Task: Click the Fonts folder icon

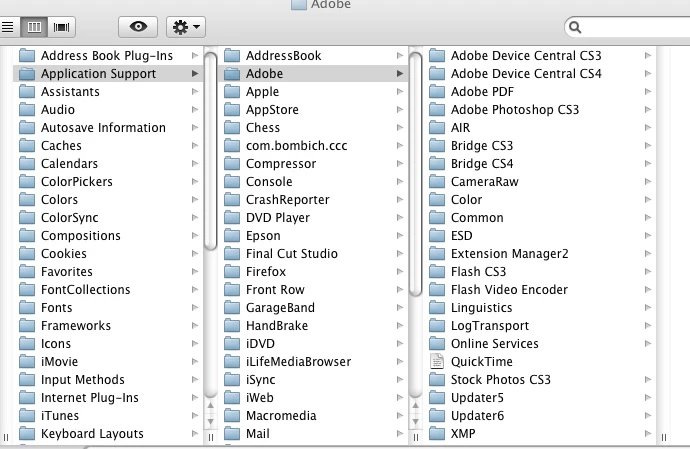Action: [x=27, y=308]
